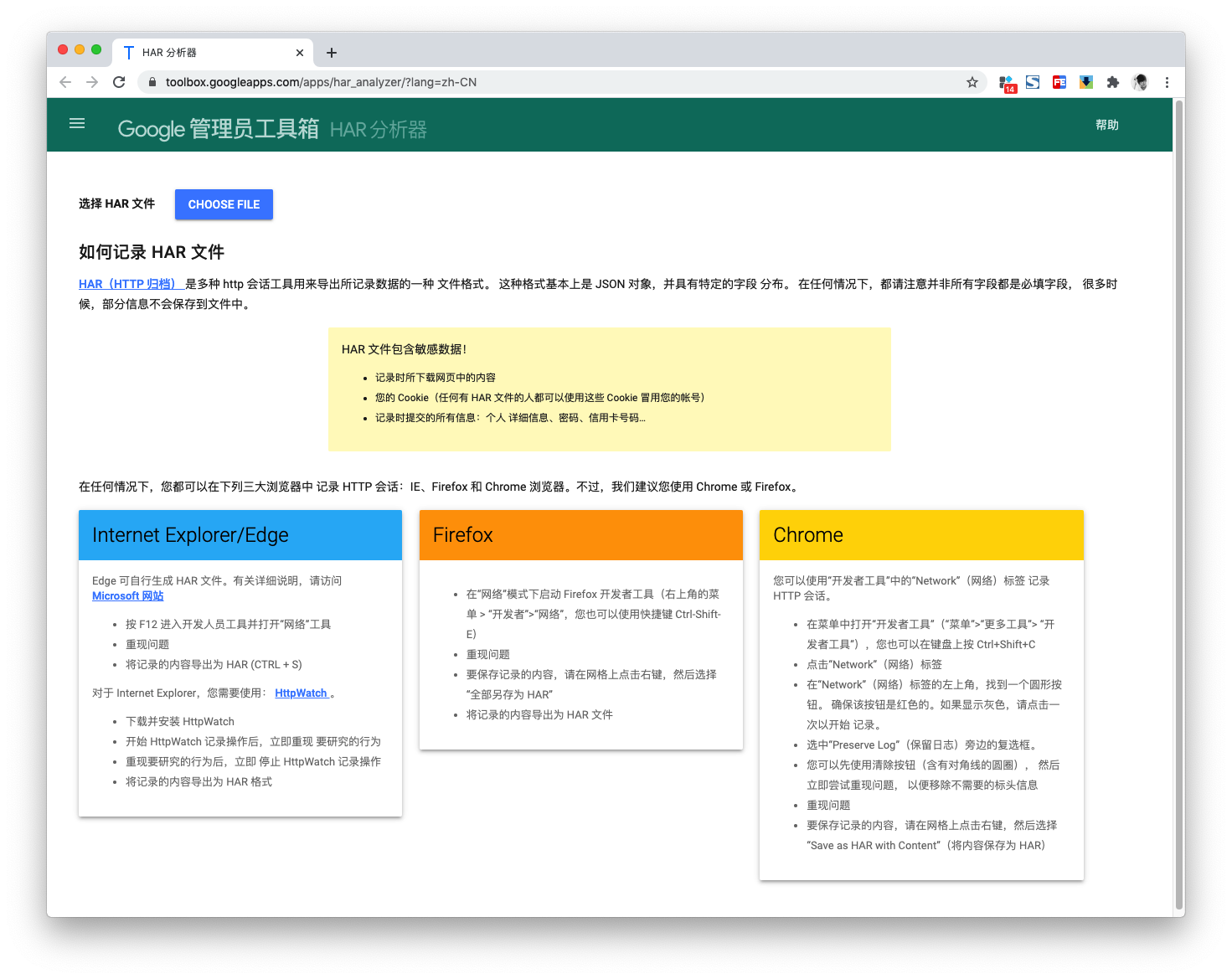
Task: Follow the Microsoft 网站 link
Action: (128, 596)
